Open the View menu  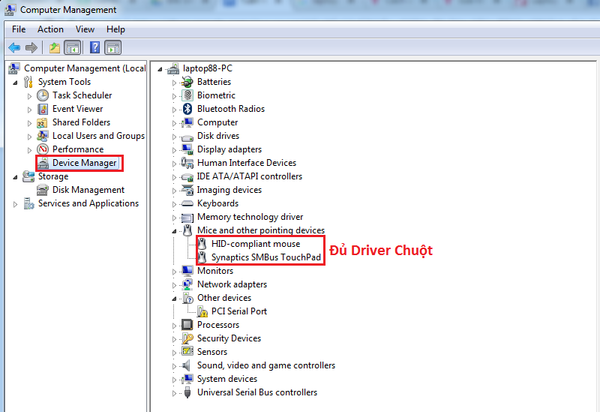[x=85, y=29]
